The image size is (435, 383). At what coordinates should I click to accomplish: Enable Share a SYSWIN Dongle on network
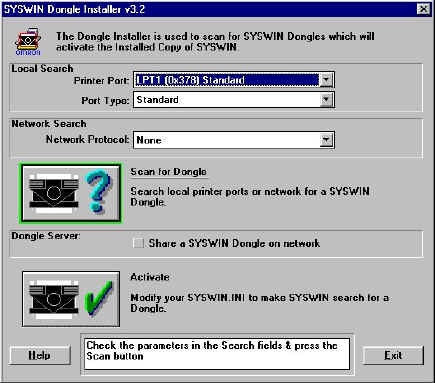coord(138,243)
